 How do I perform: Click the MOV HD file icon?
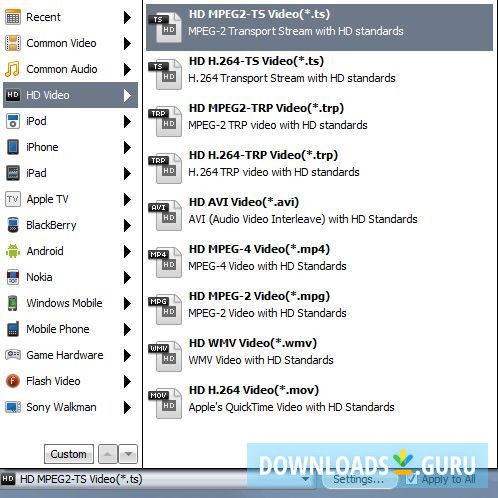[x=165, y=403]
